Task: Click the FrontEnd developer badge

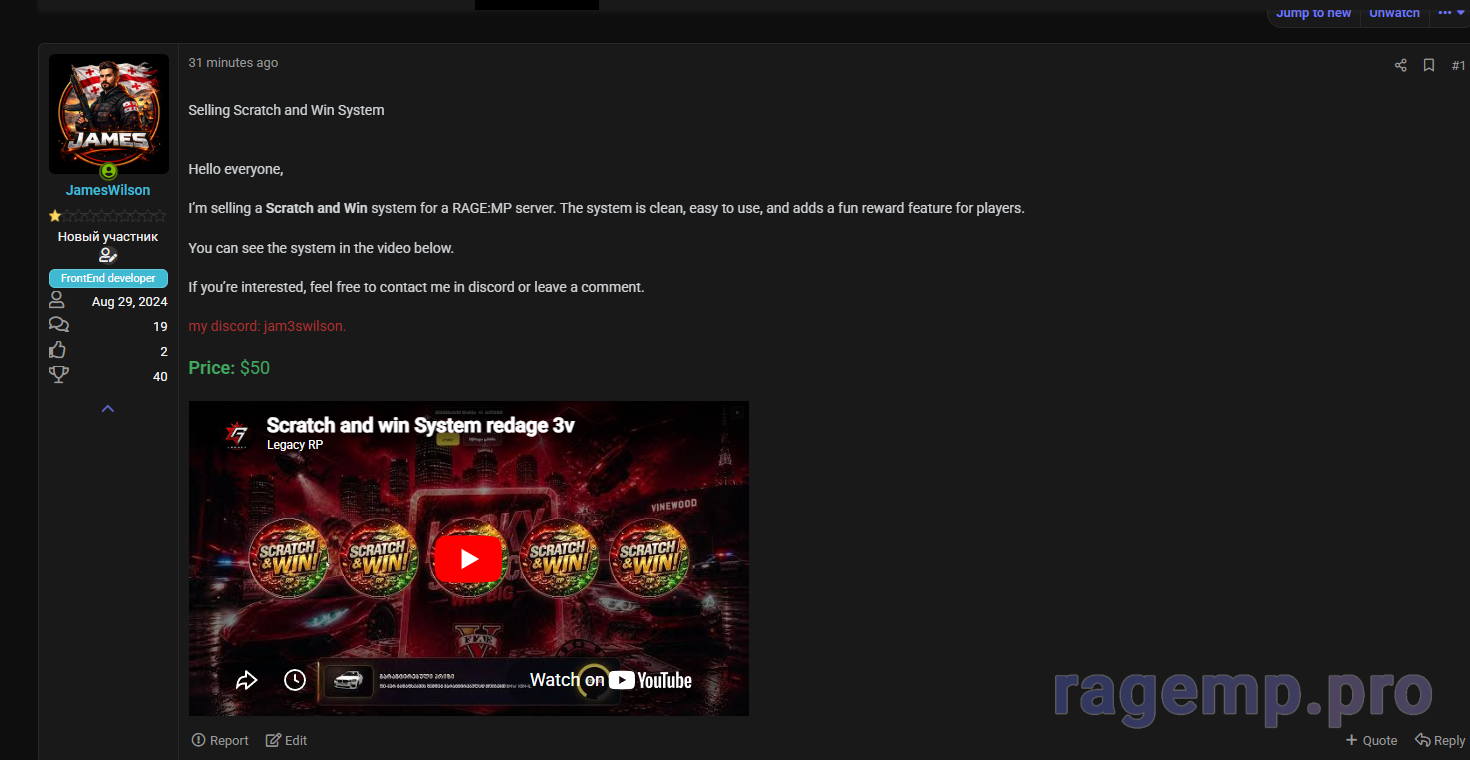Action: (108, 278)
